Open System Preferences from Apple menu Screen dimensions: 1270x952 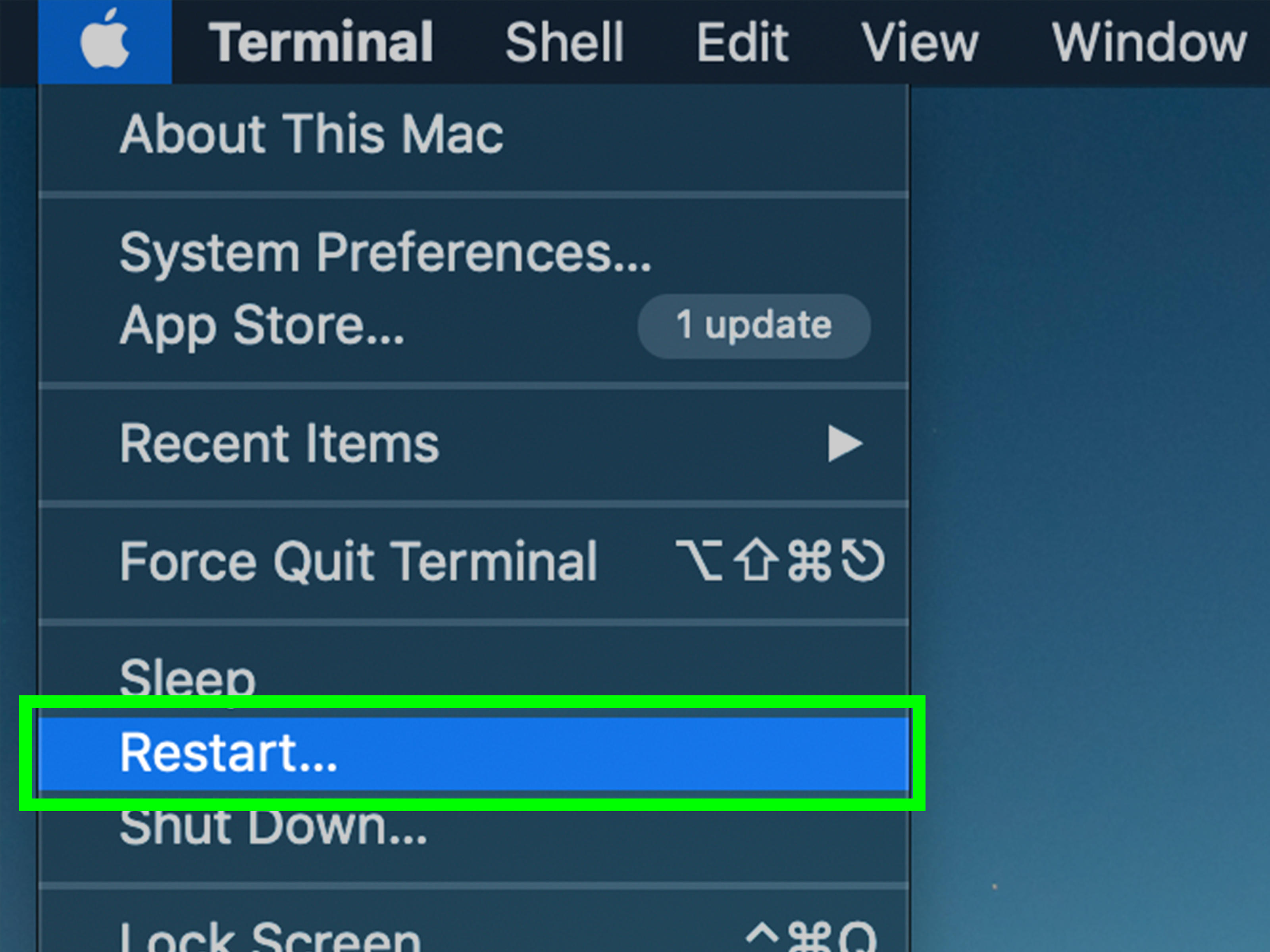(x=473, y=253)
